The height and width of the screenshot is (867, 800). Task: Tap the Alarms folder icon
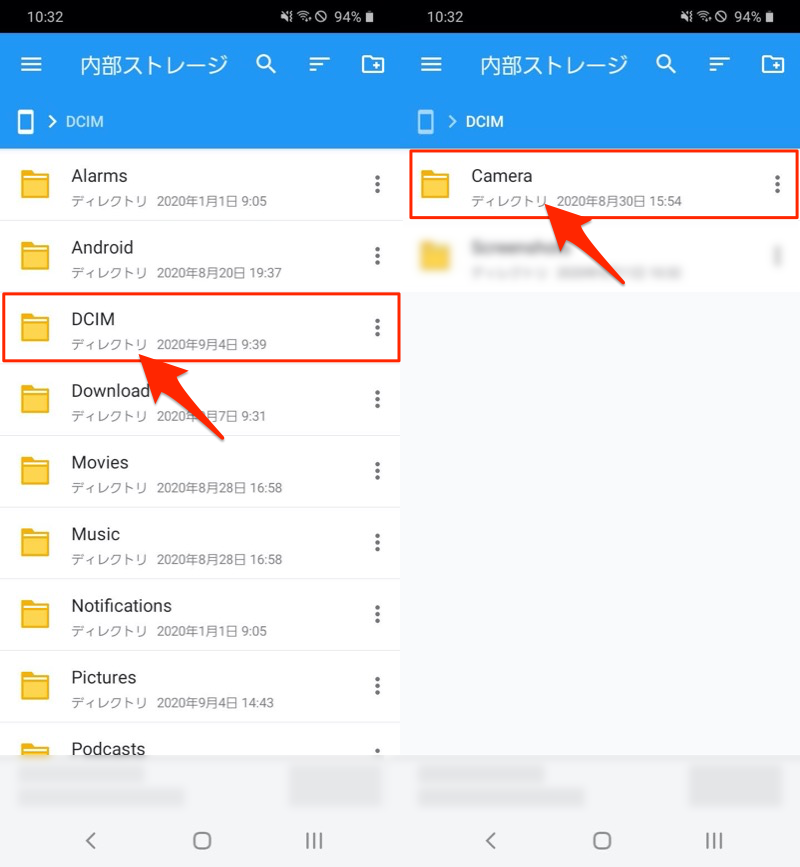(35, 185)
